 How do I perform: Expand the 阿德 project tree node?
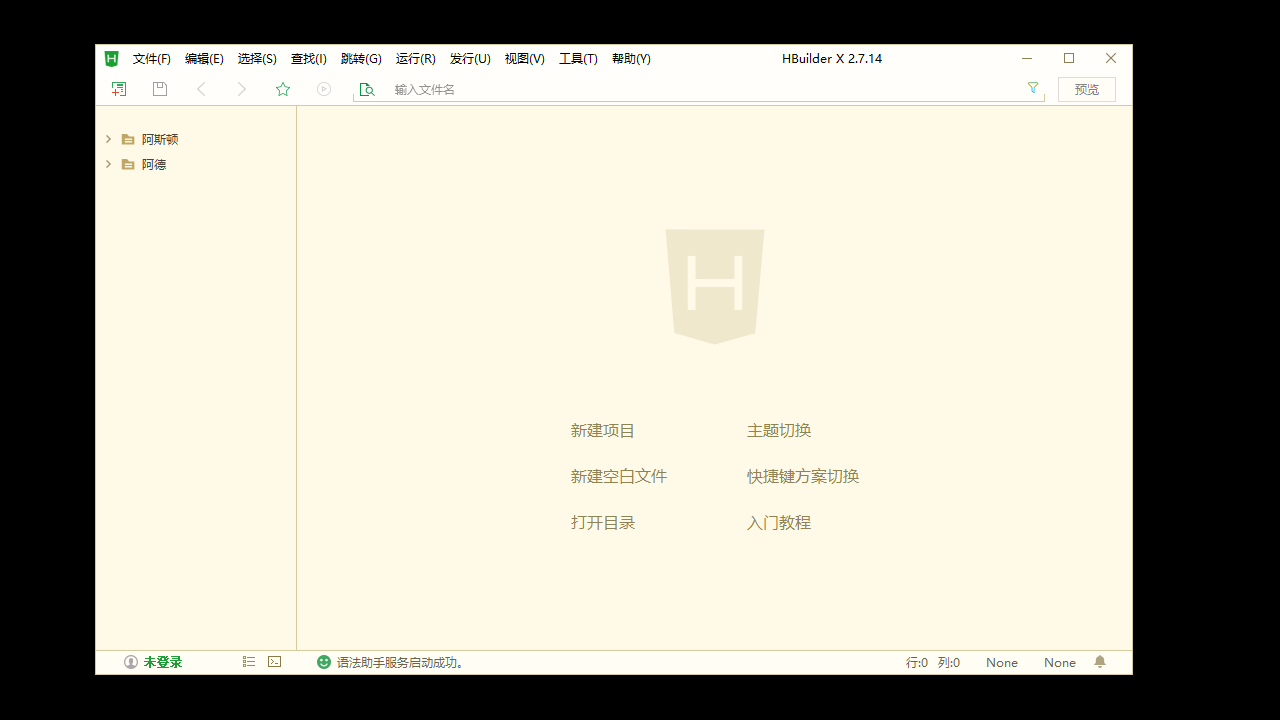point(108,163)
